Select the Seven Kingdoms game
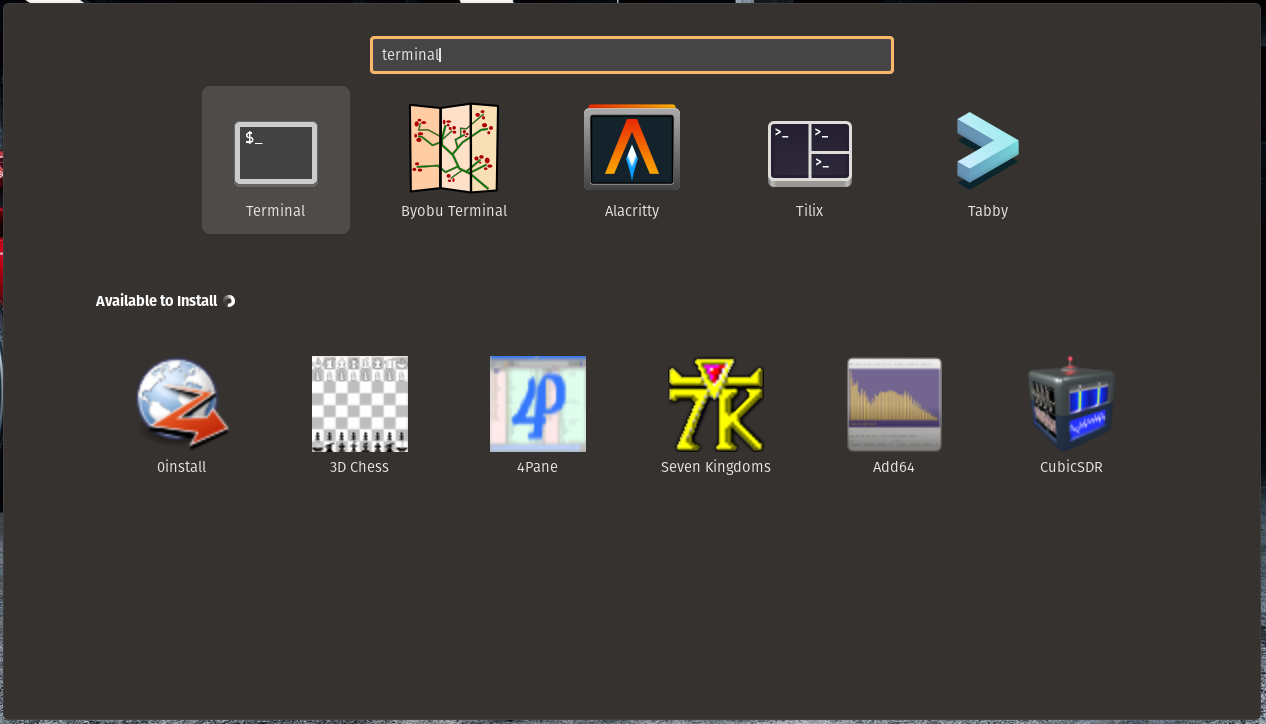 (x=715, y=404)
